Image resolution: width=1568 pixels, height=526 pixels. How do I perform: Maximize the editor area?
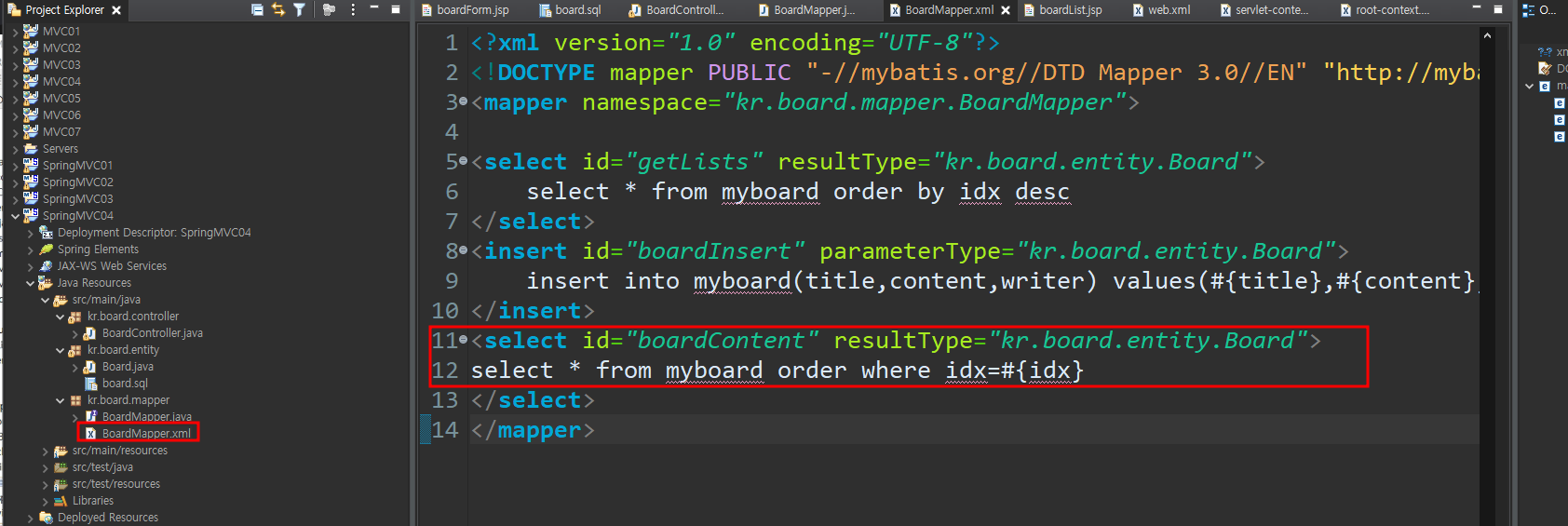[x=1498, y=9]
